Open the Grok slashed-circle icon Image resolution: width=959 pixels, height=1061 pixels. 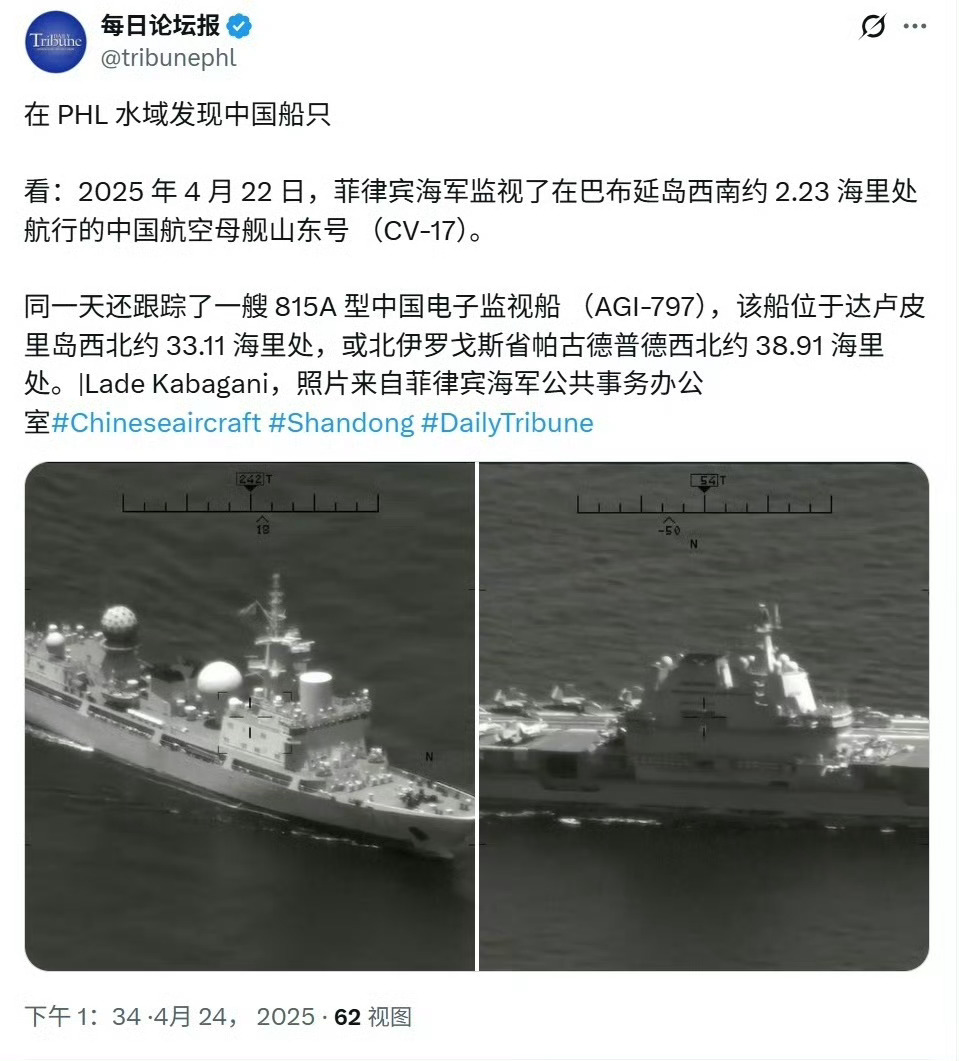873,26
